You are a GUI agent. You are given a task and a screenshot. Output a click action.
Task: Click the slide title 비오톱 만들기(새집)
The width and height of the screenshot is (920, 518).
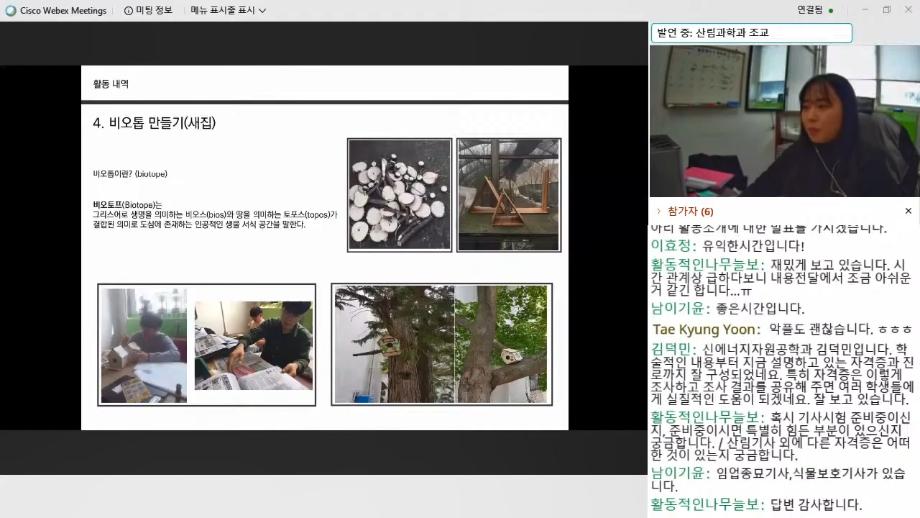(154, 123)
